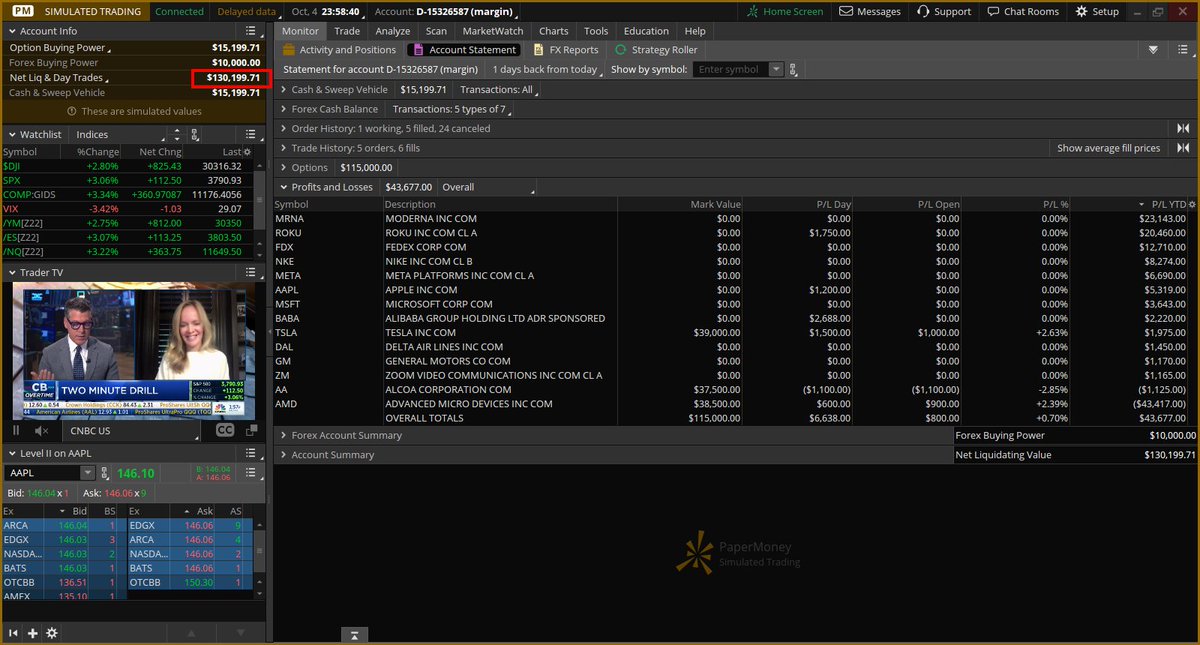Expand the Options section
The height and width of the screenshot is (645, 1200).
(283, 167)
